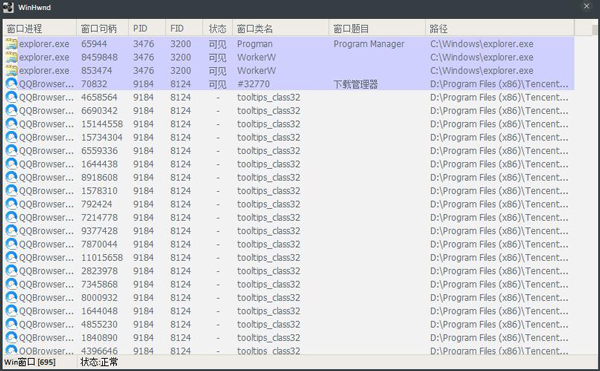Click explorer.exe icon in the Progman row
The image size is (600, 371).
tap(11, 44)
